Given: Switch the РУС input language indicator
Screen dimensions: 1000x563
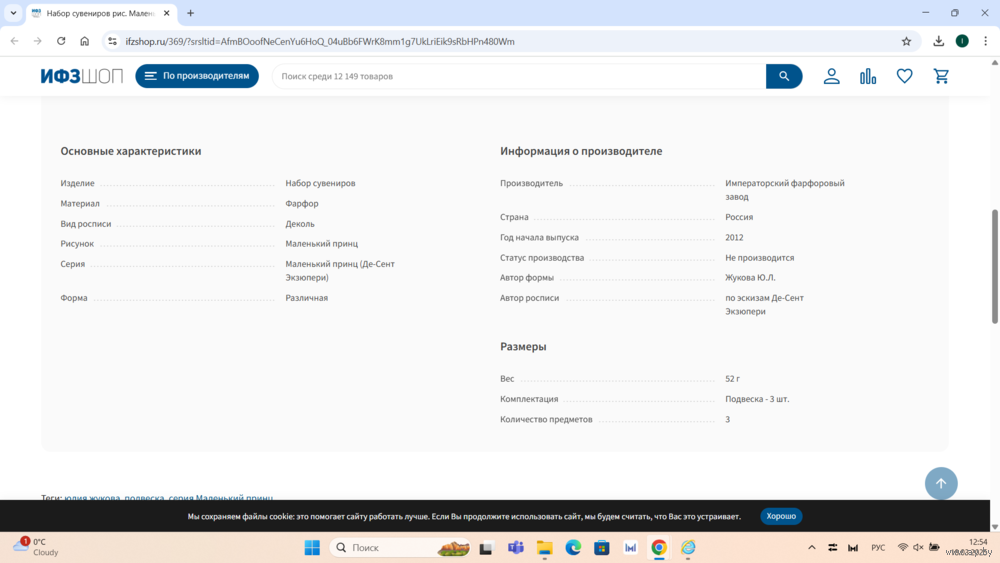Looking at the screenshot, I should point(878,548).
